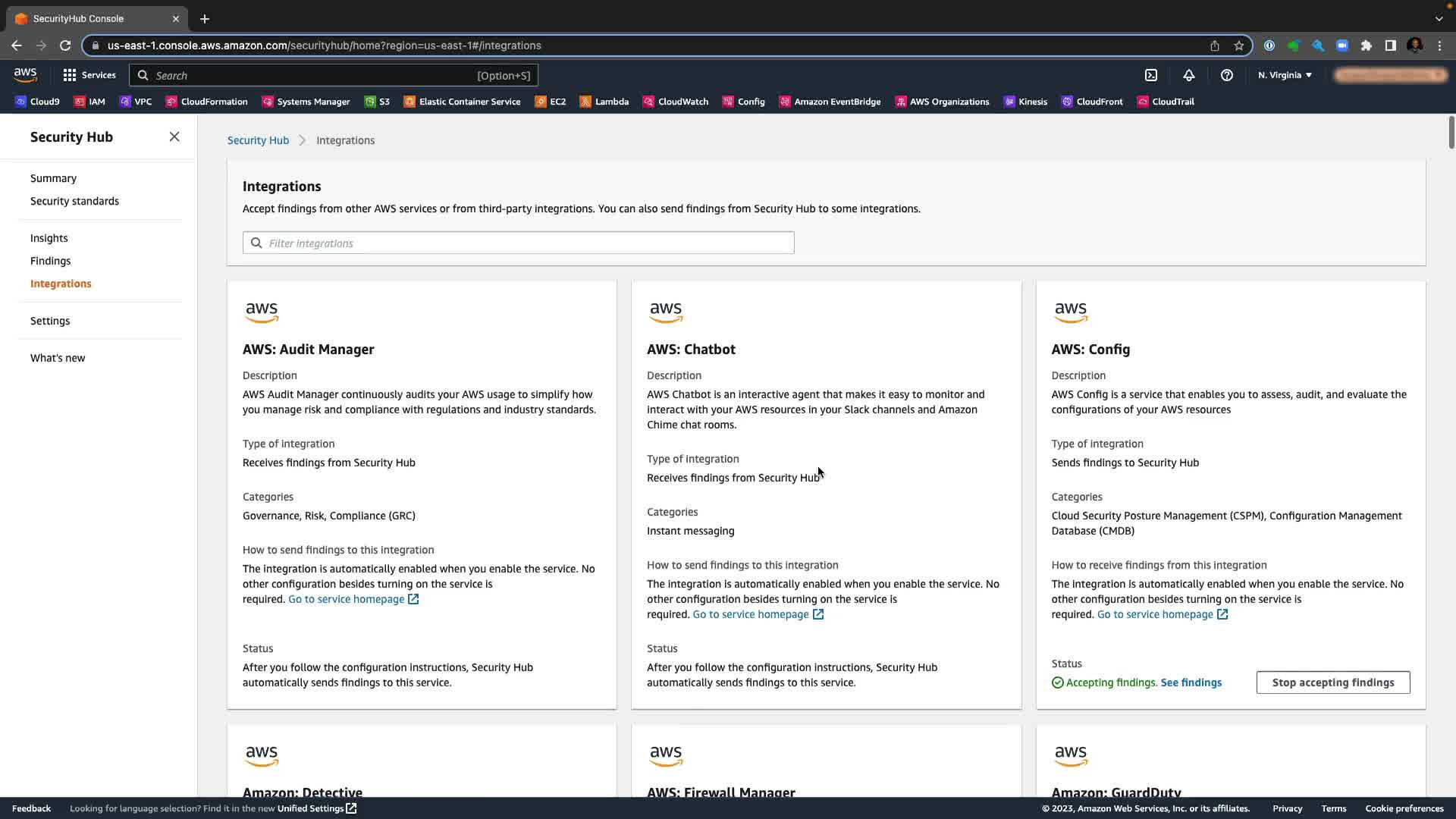1456x819 pixels.
Task: Open the CloudShell terminal icon
Action: coord(1151,75)
